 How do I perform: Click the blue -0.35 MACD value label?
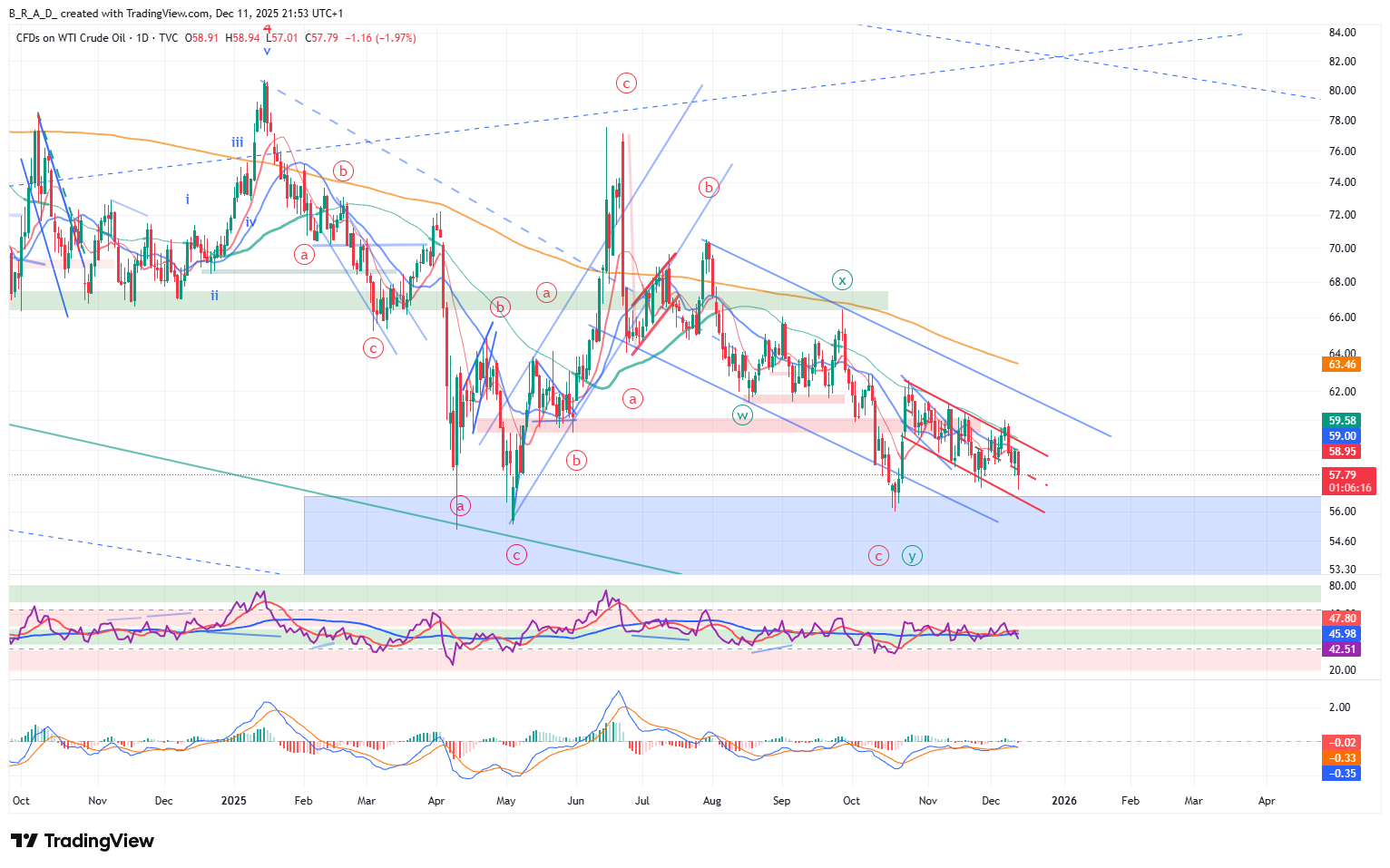coord(1342,774)
